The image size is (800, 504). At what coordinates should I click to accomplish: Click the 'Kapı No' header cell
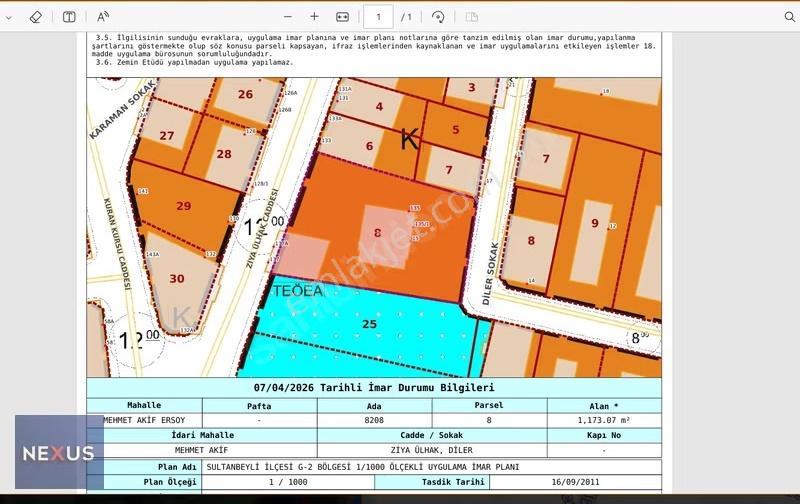pyautogui.click(x=604, y=435)
